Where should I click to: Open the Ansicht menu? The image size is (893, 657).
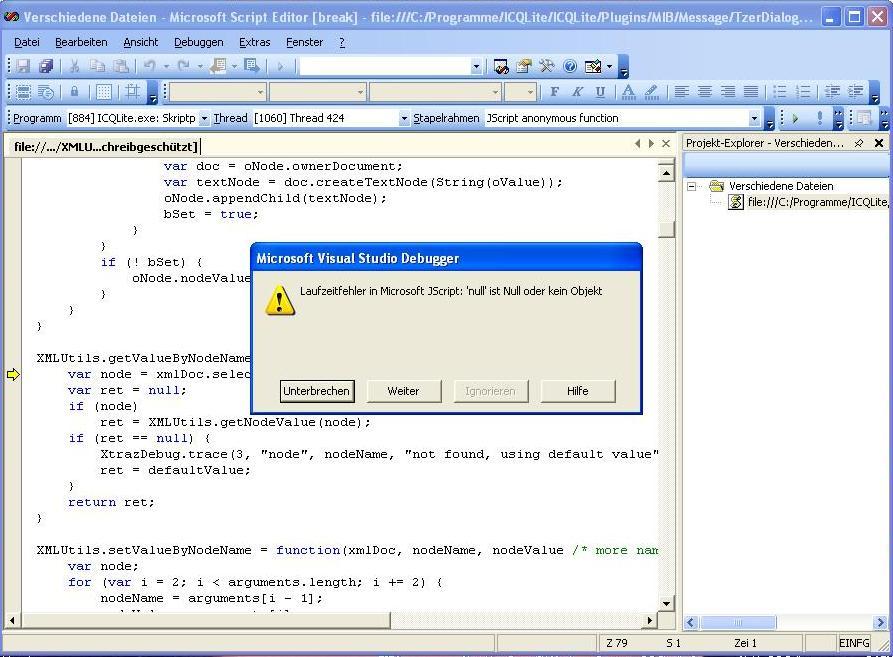click(141, 42)
